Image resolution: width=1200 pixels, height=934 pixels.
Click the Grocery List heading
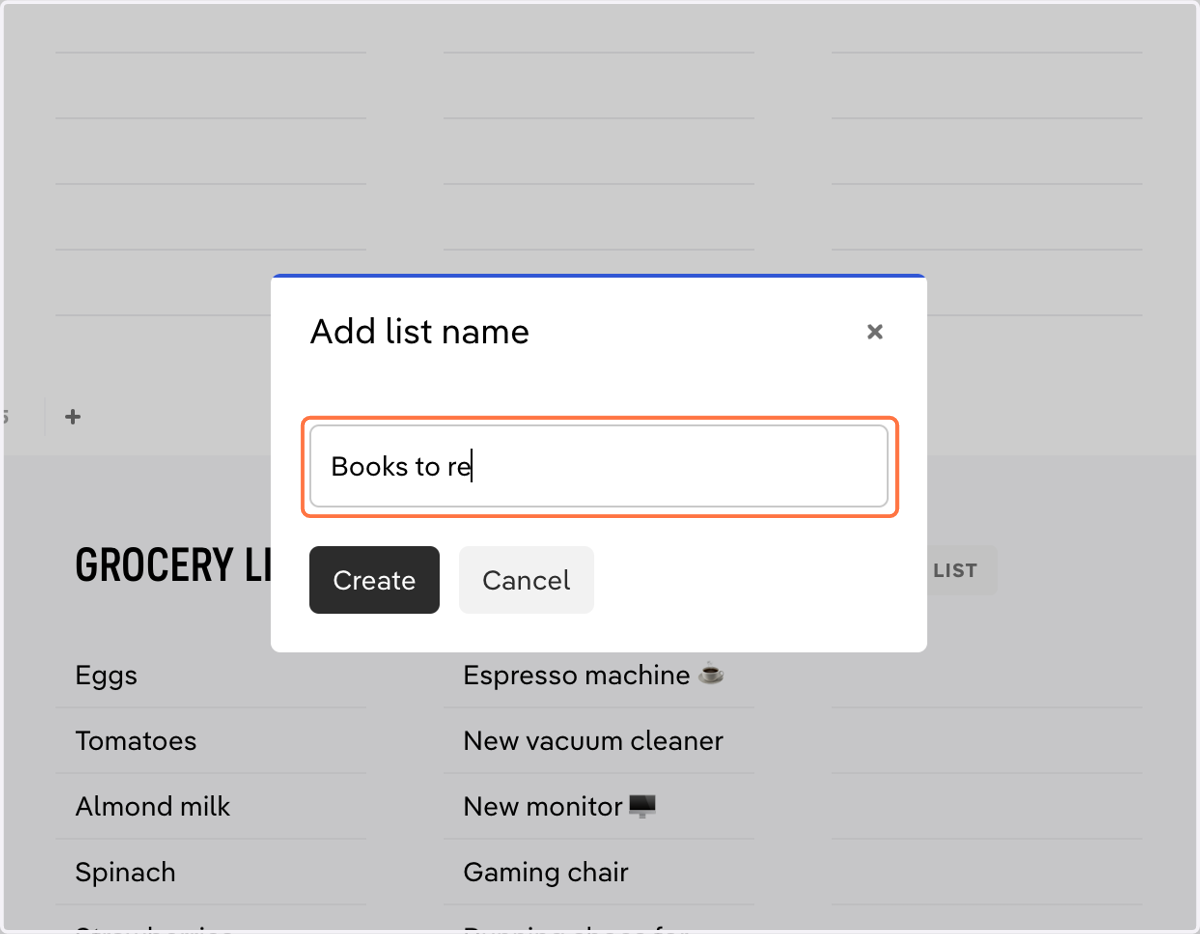click(173, 566)
